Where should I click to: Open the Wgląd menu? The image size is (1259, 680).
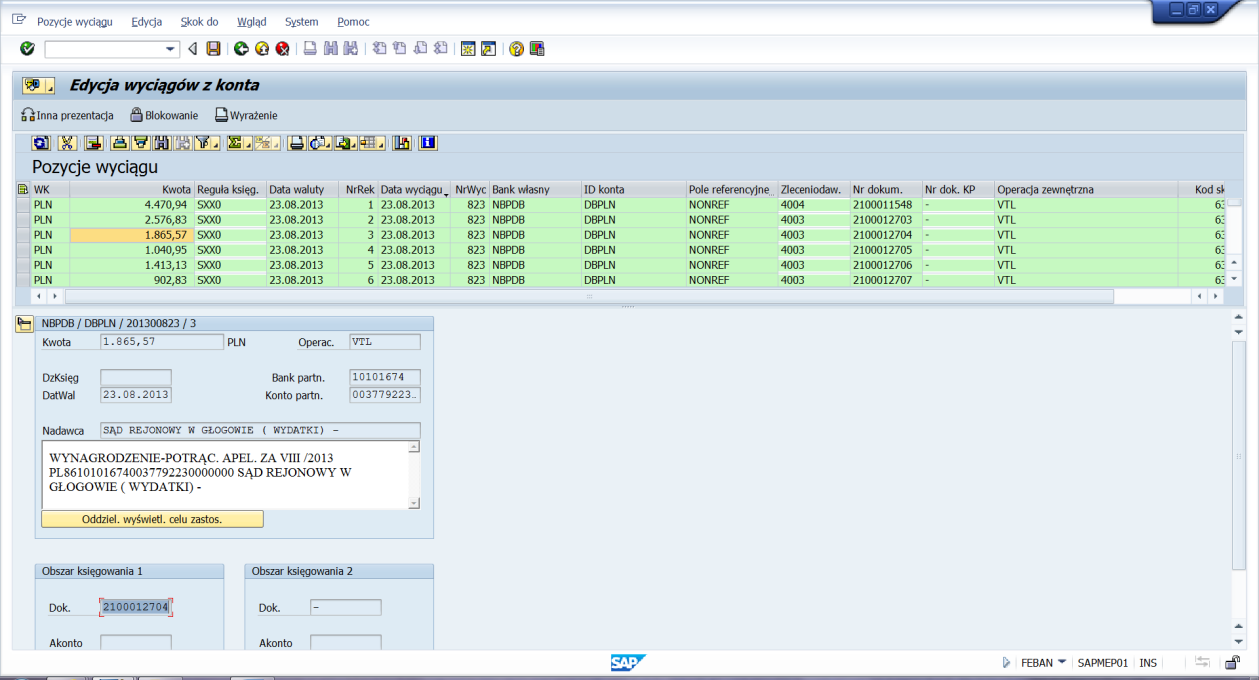click(252, 21)
